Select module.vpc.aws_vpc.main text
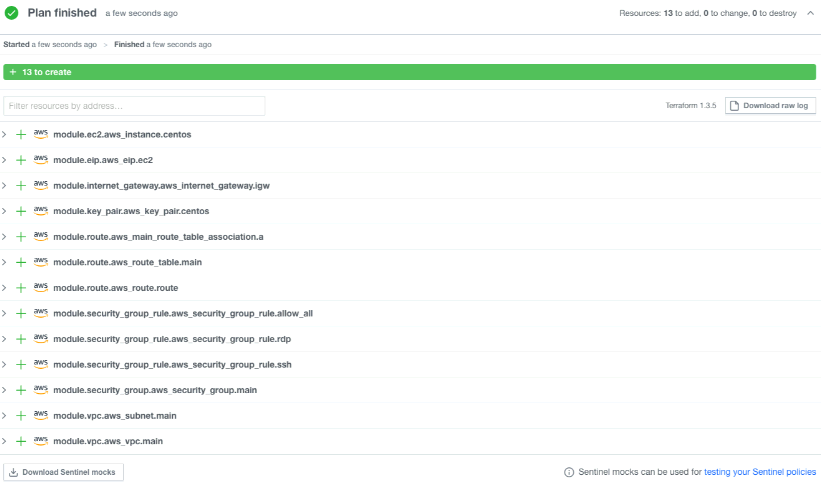This screenshot has height=486, width=821. coord(108,441)
